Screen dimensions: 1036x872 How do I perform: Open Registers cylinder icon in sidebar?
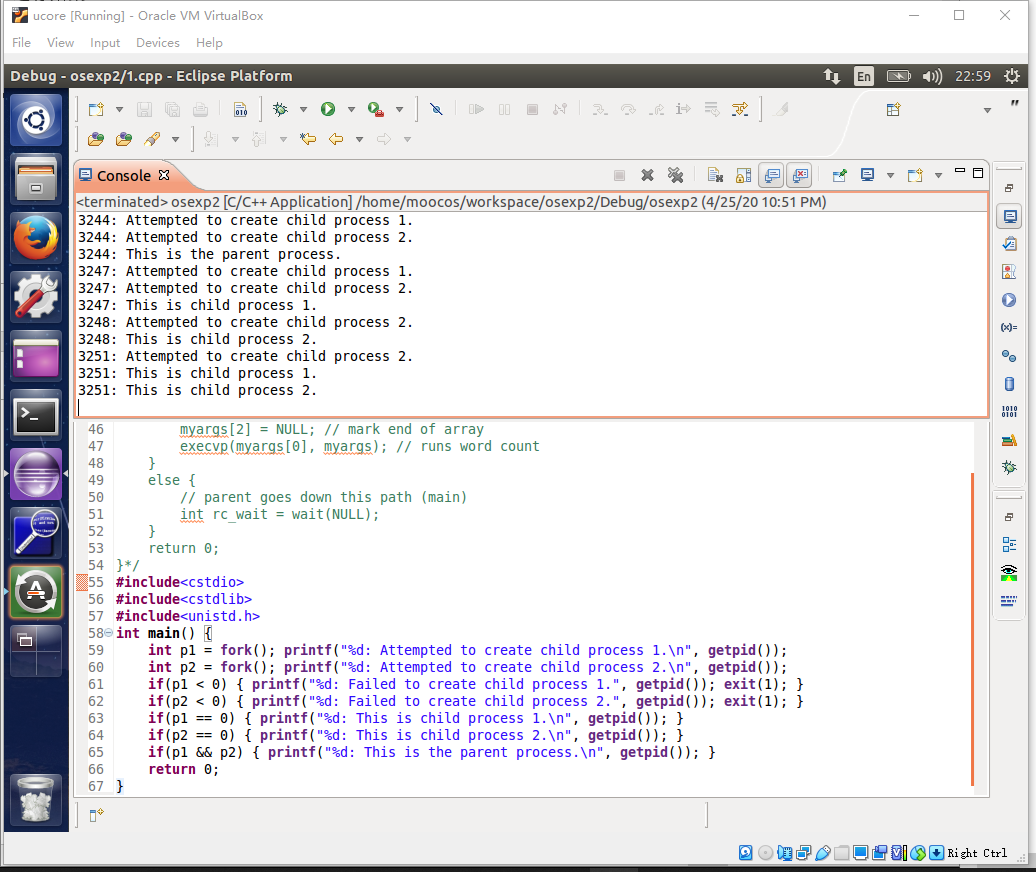pyautogui.click(x=1009, y=384)
